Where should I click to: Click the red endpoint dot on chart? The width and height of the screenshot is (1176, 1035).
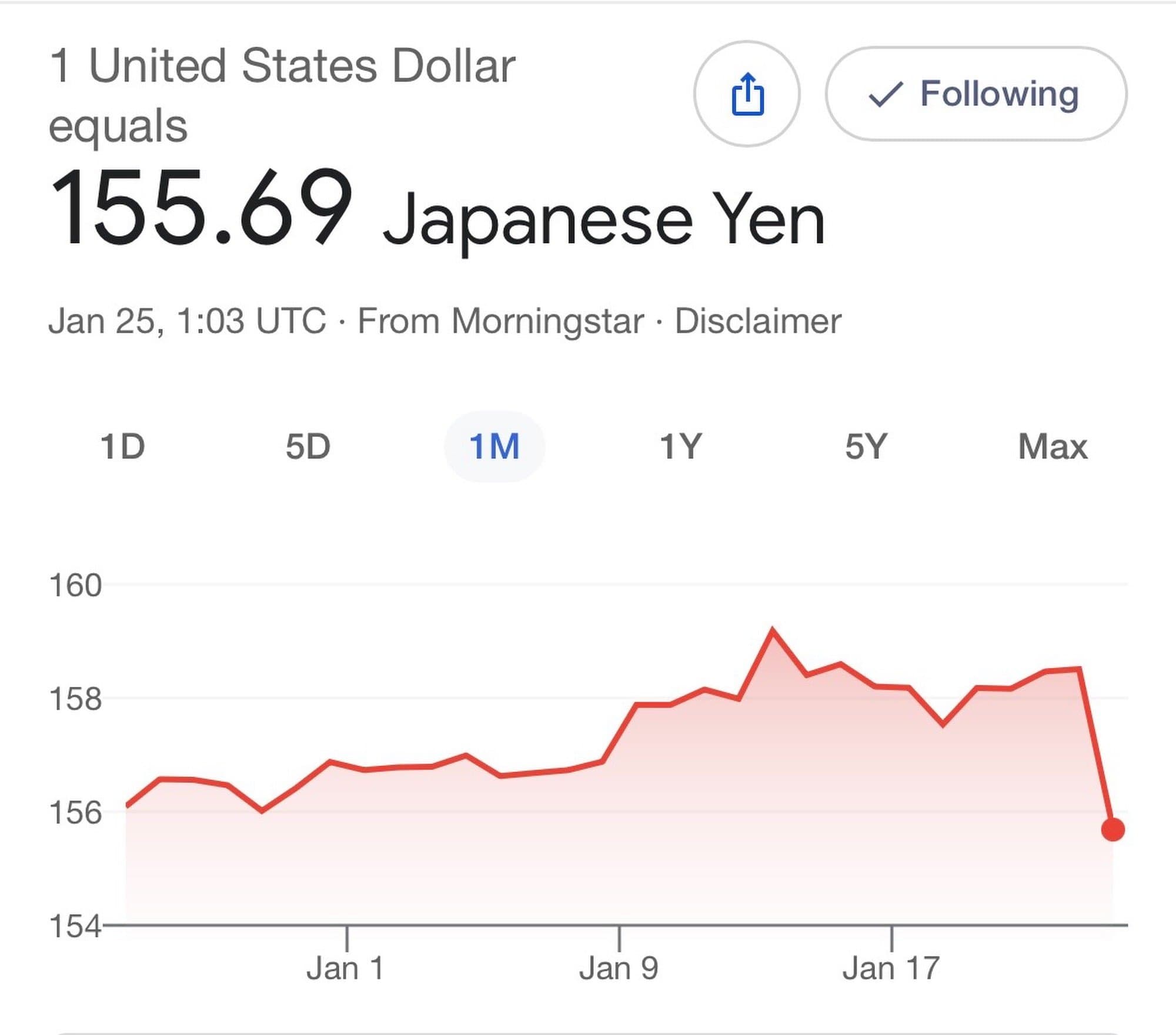(x=1113, y=830)
